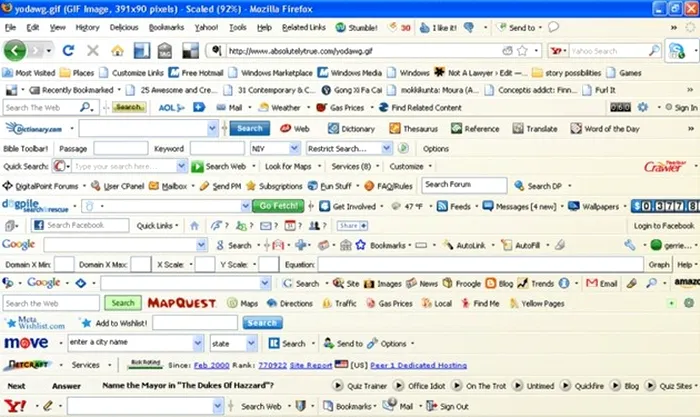This screenshot has height=417, width=700.
Task: Open the File menu
Action: (10, 28)
